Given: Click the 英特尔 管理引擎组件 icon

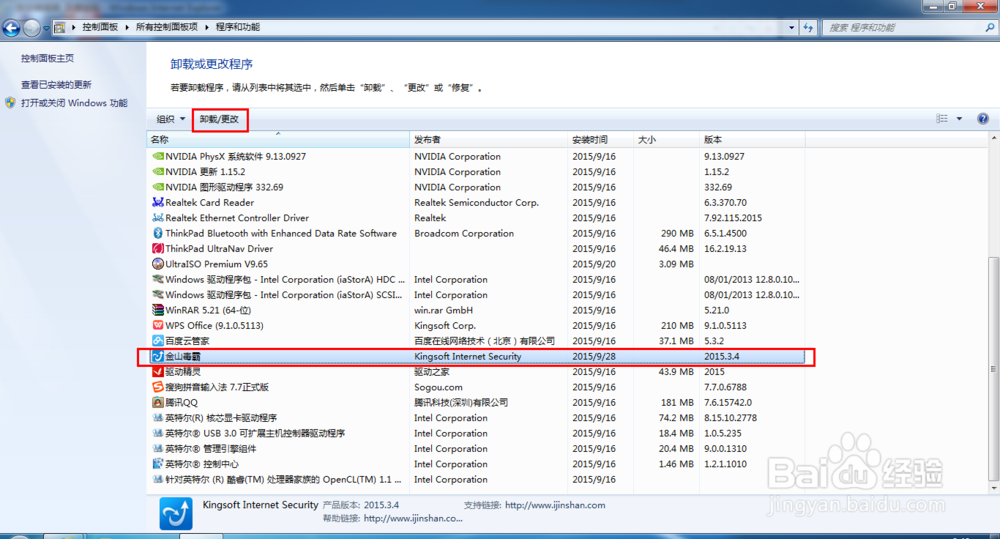Looking at the screenshot, I should pyautogui.click(x=158, y=448).
